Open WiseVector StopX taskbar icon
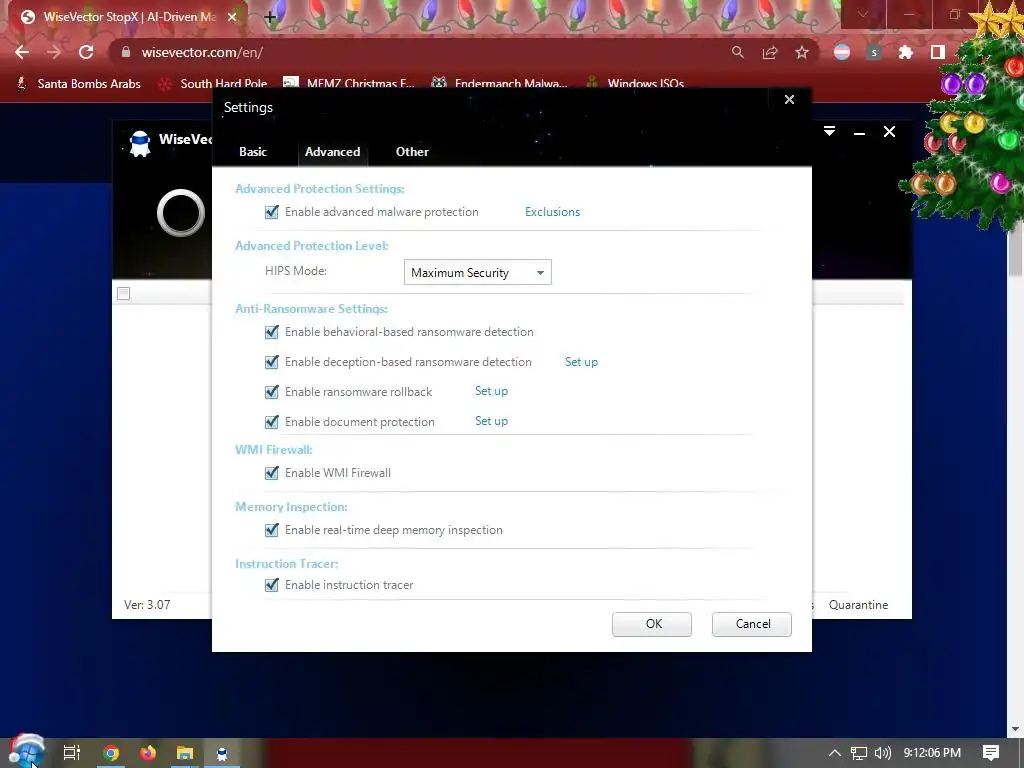 click(x=222, y=753)
